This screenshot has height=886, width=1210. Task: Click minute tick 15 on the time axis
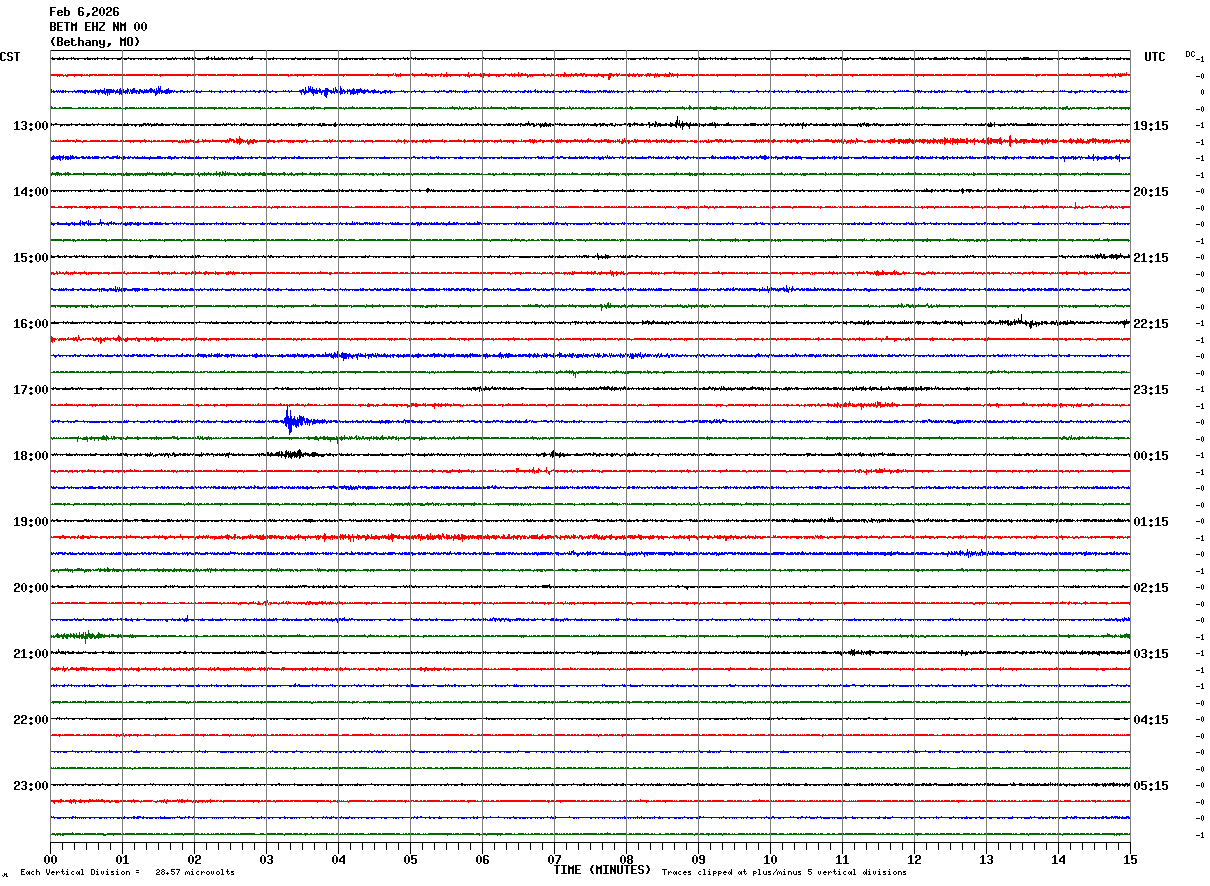(1130, 858)
